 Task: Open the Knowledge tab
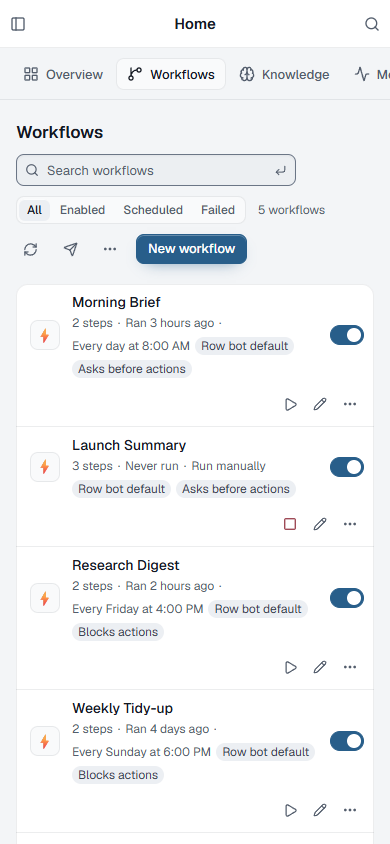pyautogui.click(x=284, y=74)
